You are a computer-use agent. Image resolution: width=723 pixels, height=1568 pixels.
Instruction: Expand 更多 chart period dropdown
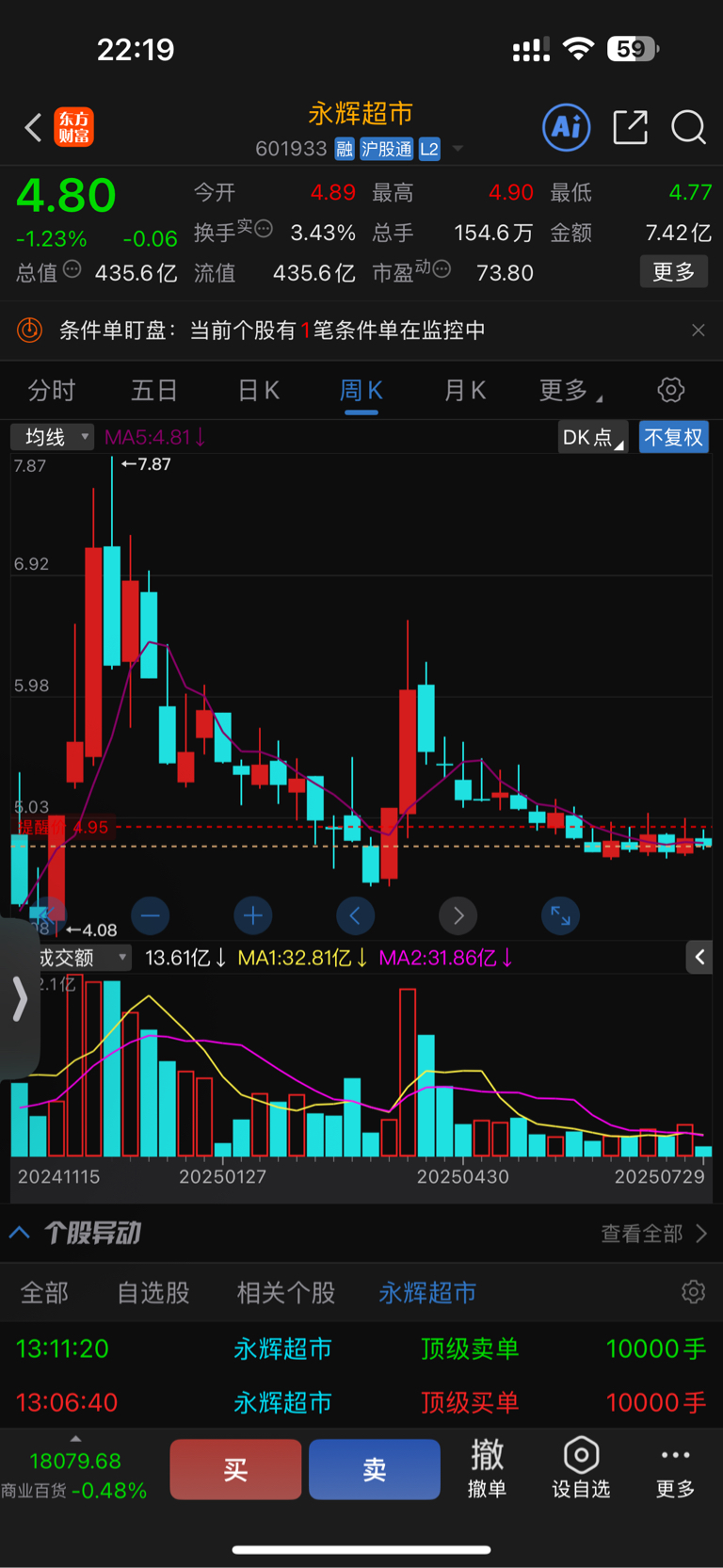(x=570, y=390)
